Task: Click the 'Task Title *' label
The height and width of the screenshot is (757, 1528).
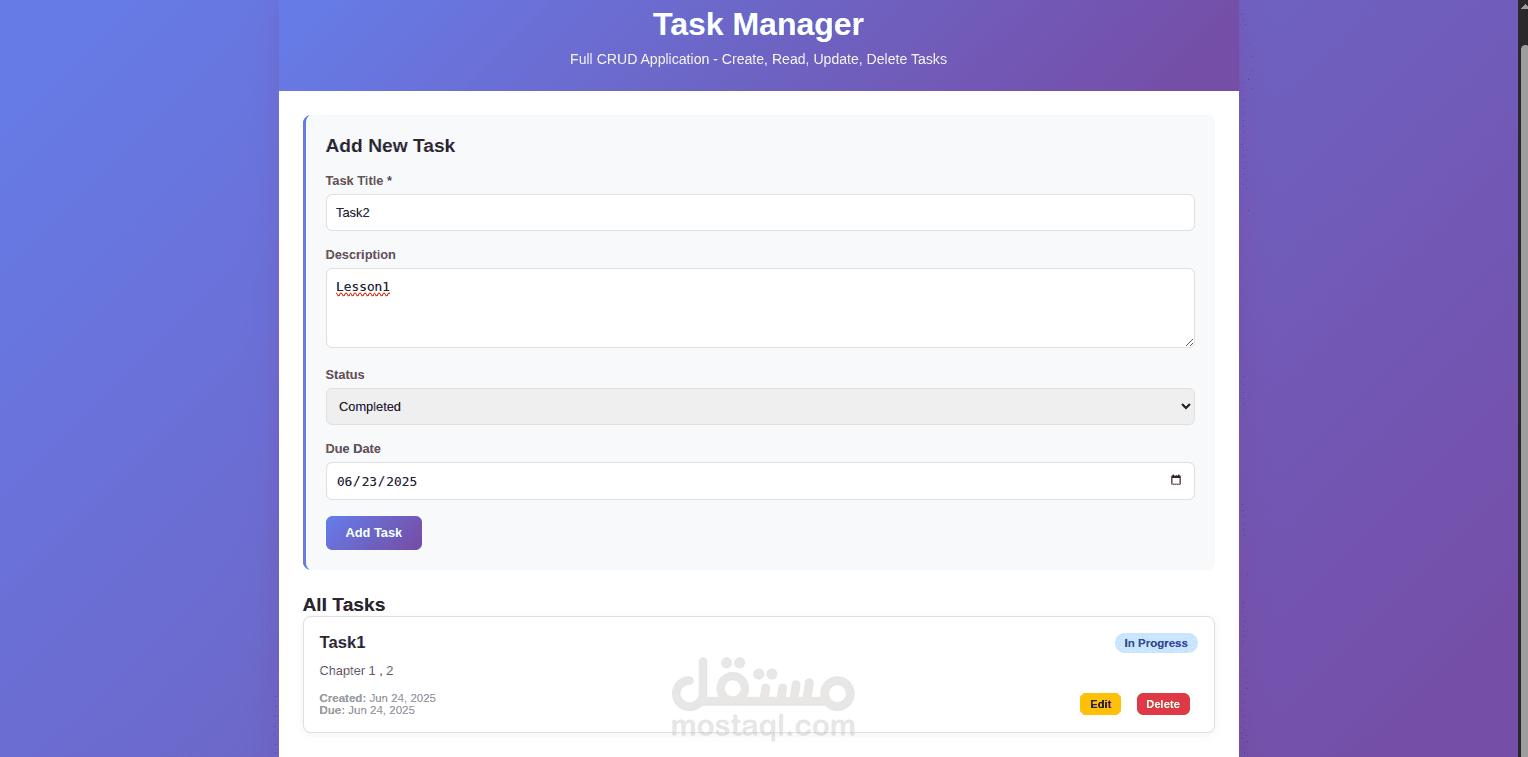Action: click(358, 181)
